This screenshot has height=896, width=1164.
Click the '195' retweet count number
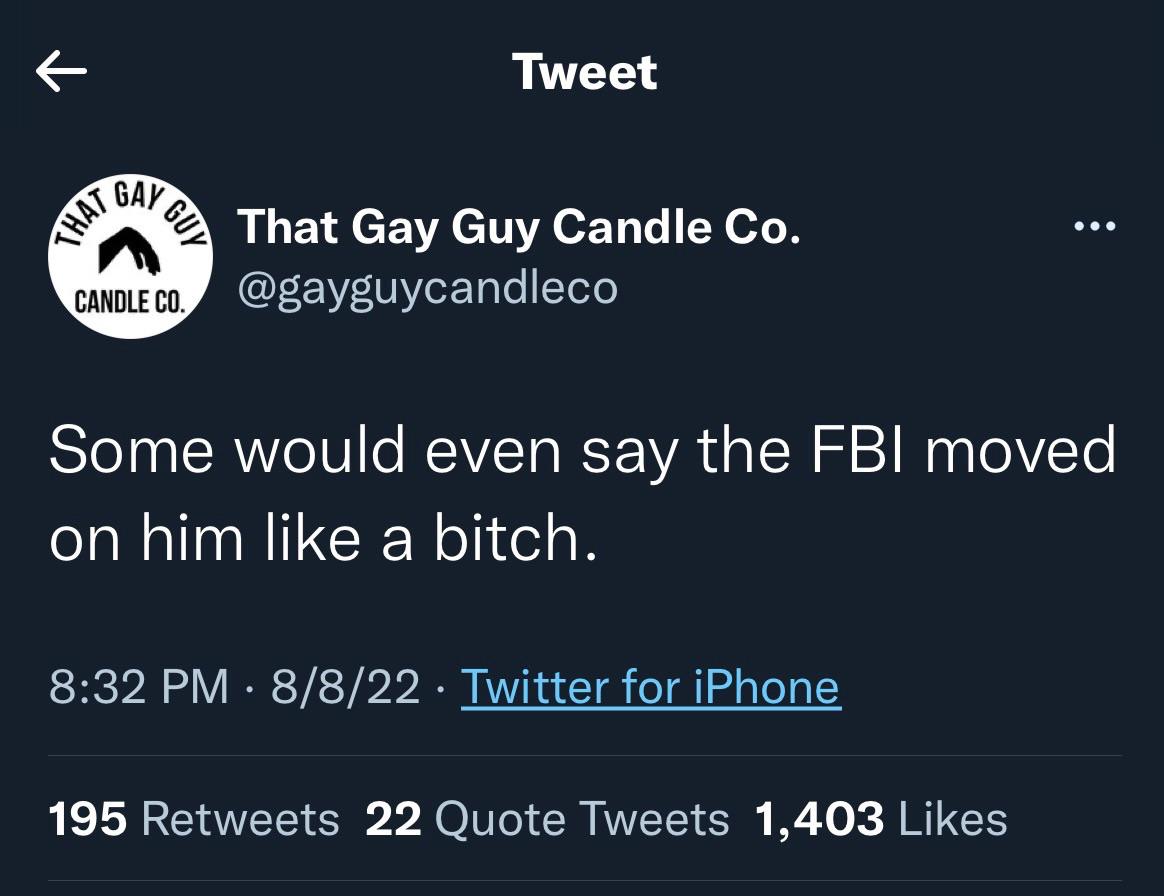[88, 819]
